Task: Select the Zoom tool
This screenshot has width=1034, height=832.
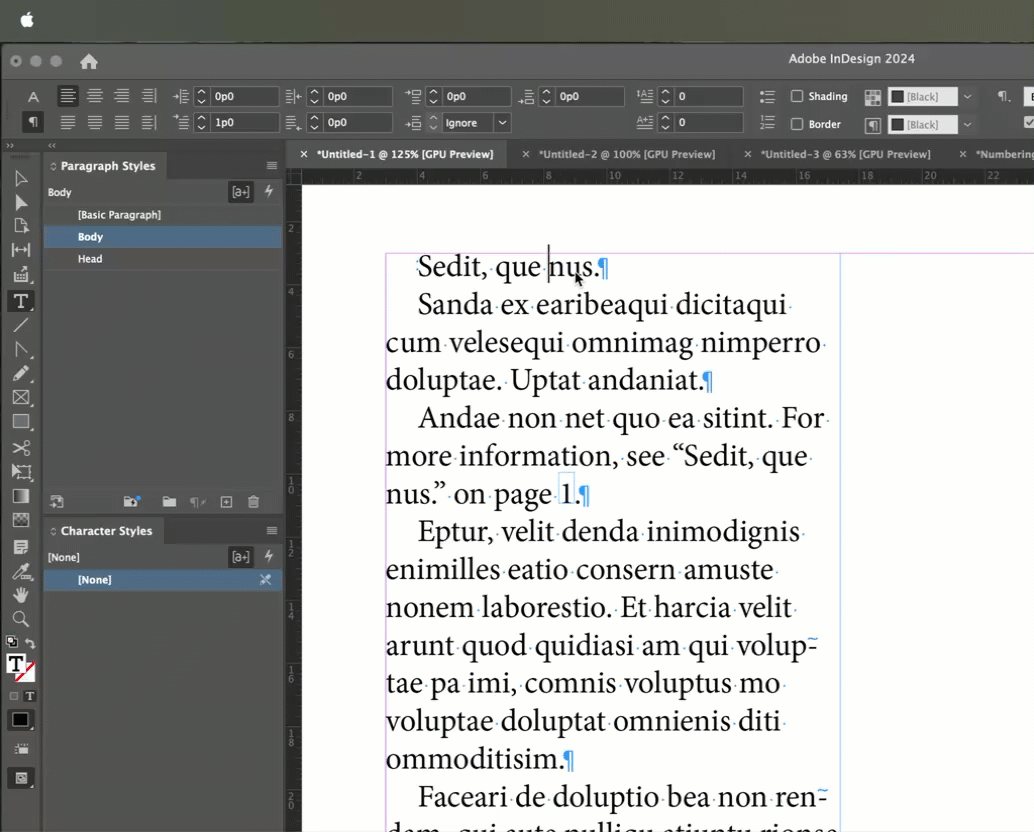Action: point(20,619)
